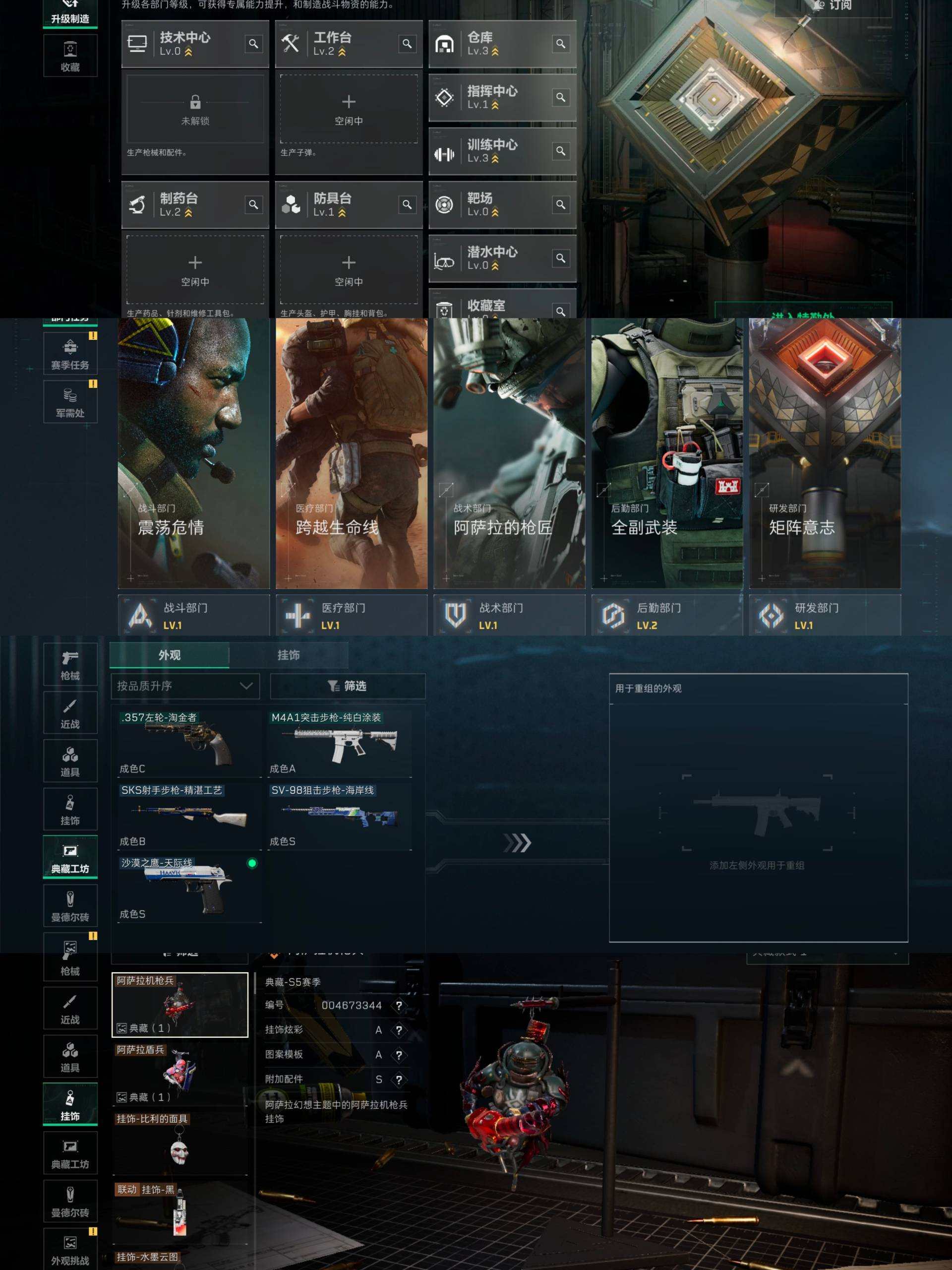Open the magnifier for 技术中心

coord(253,44)
